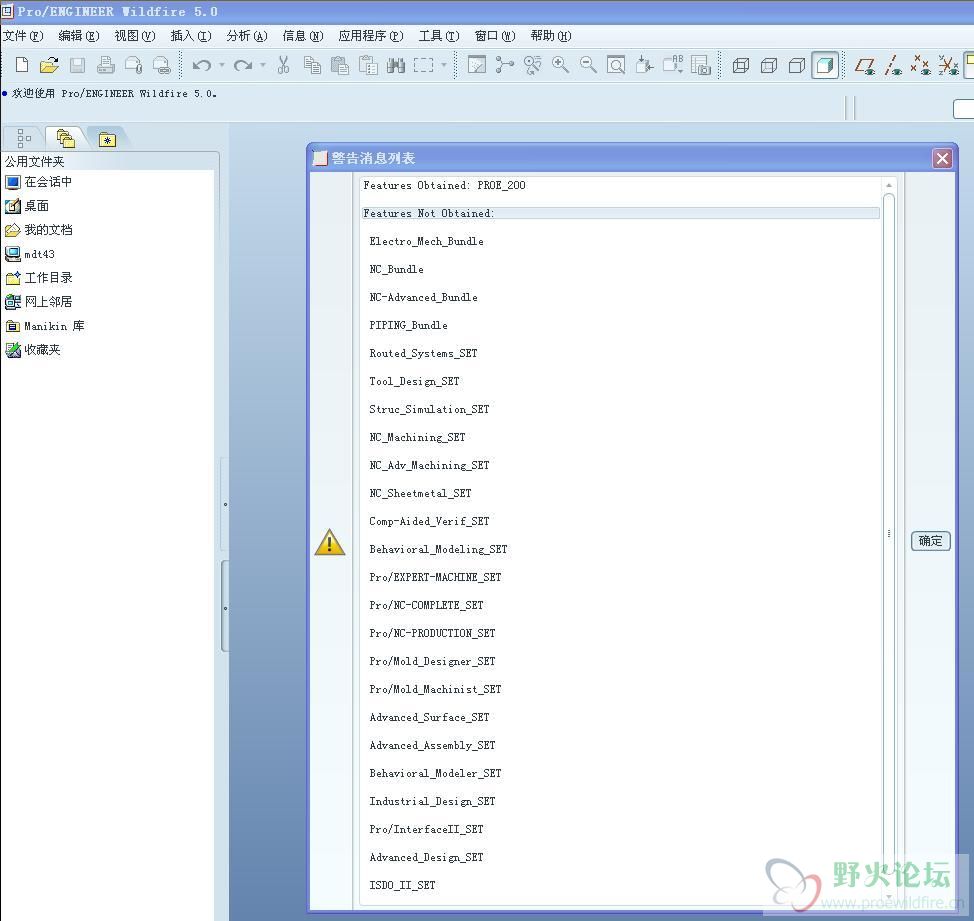Viewport: 974px width, 921px height.
Task: Toggle datum planes display
Action: pos(865,65)
